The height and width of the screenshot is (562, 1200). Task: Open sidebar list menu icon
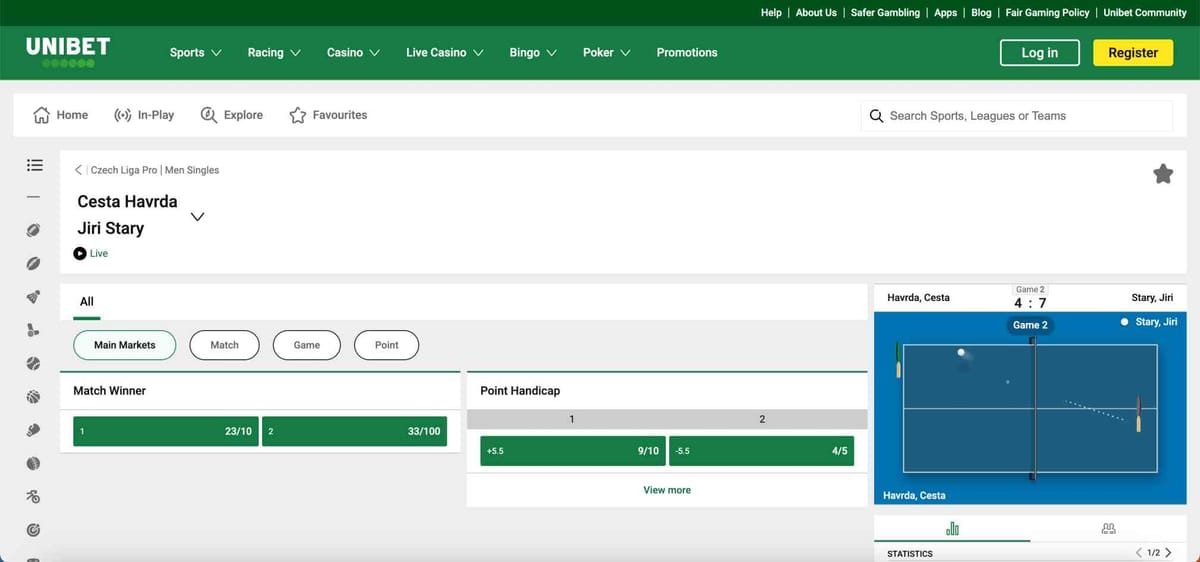coord(34,164)
